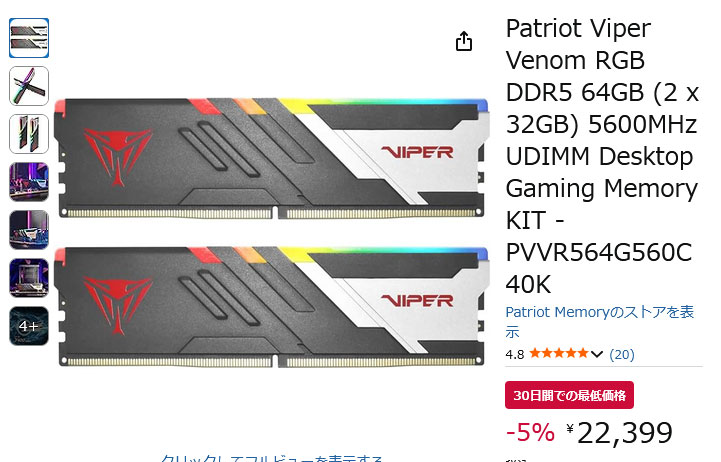Image resolution: width=721 pixels, height=462 pixels.
Task: Click the -5% discount label
Action: (530, 432)
